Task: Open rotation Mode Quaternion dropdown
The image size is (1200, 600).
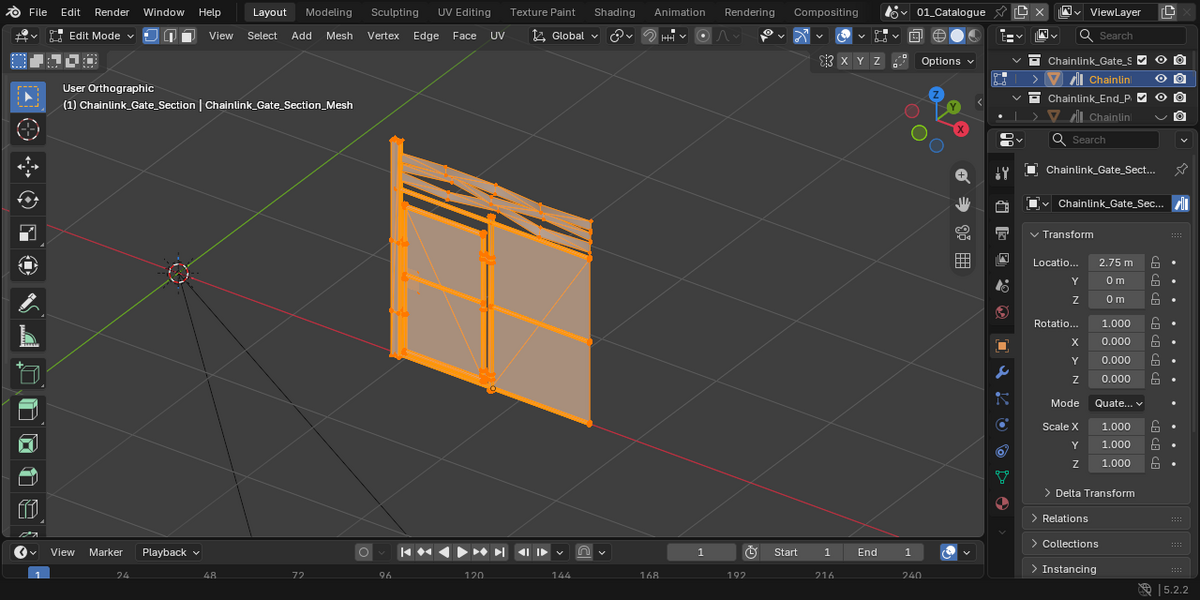Action: (x=1117, y=403)
